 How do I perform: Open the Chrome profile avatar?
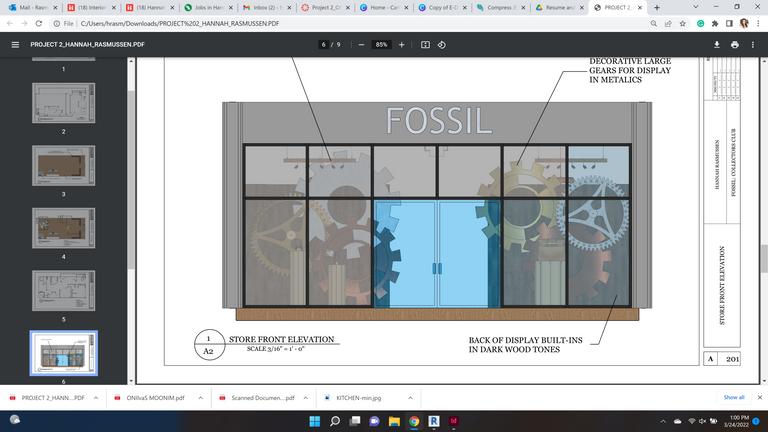point(744,24)
